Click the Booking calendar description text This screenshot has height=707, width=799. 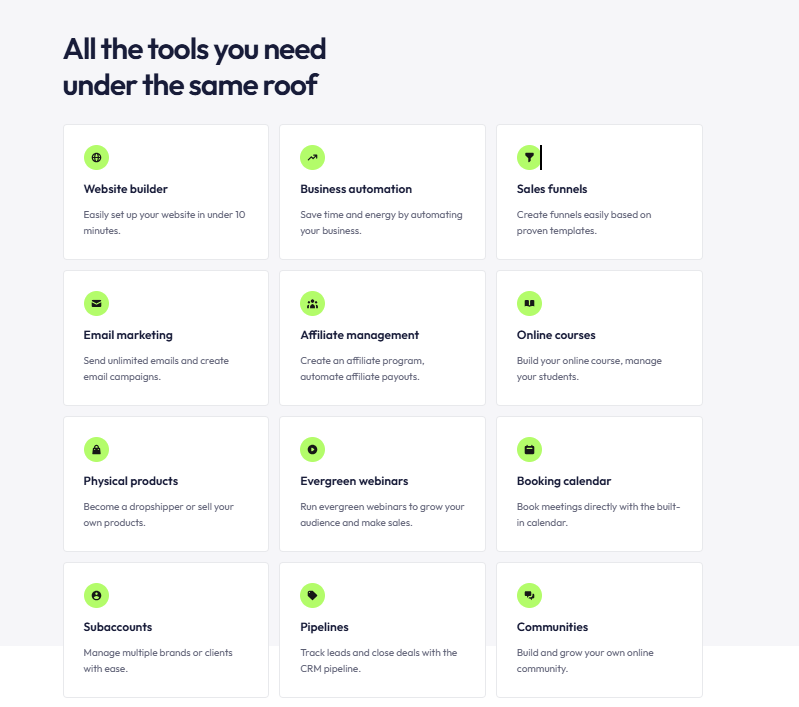(598, 514)
